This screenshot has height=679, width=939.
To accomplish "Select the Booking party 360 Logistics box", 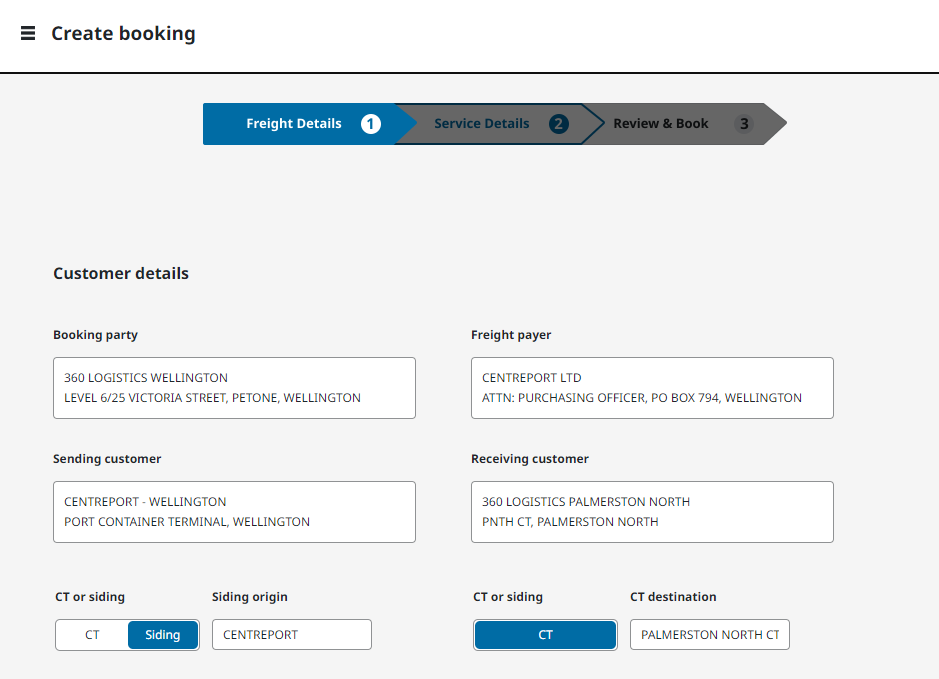I will (234, 388).
